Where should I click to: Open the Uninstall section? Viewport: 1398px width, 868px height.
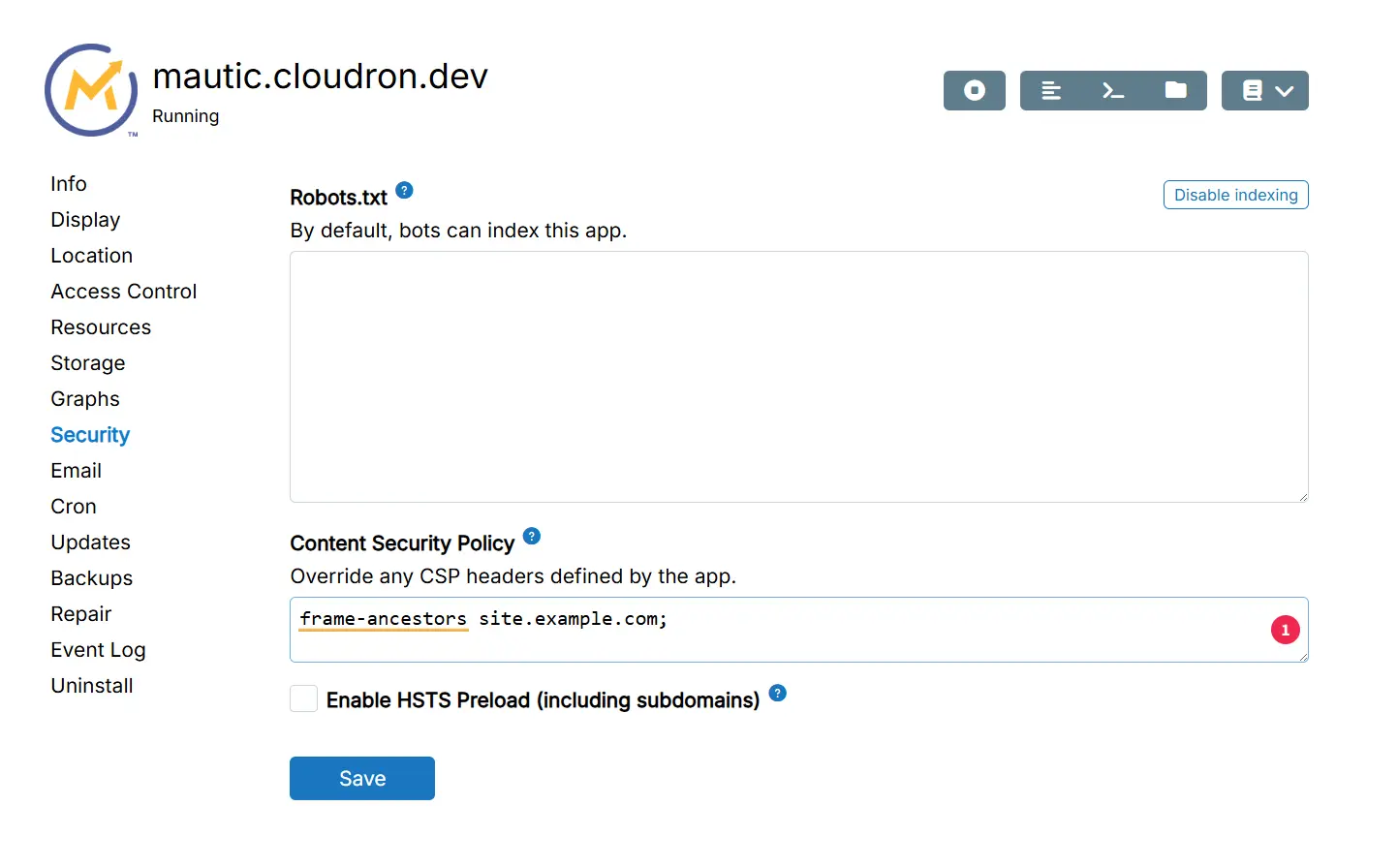92,686
